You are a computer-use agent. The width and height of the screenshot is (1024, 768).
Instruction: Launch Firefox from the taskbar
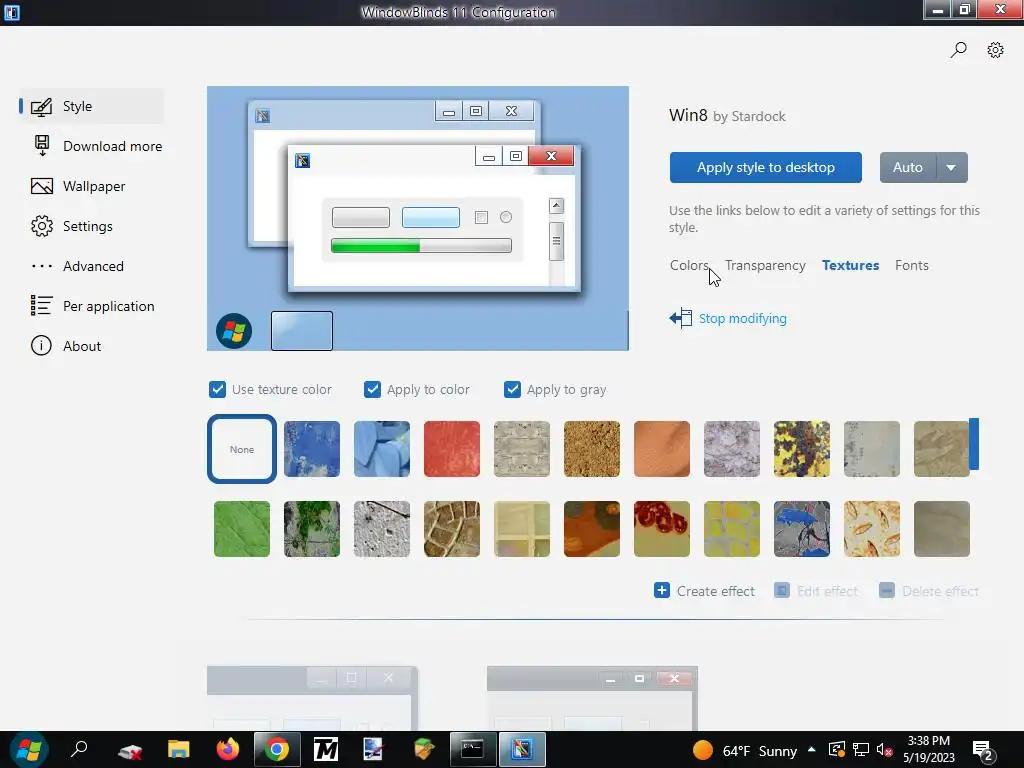click(x=228, y=750)
